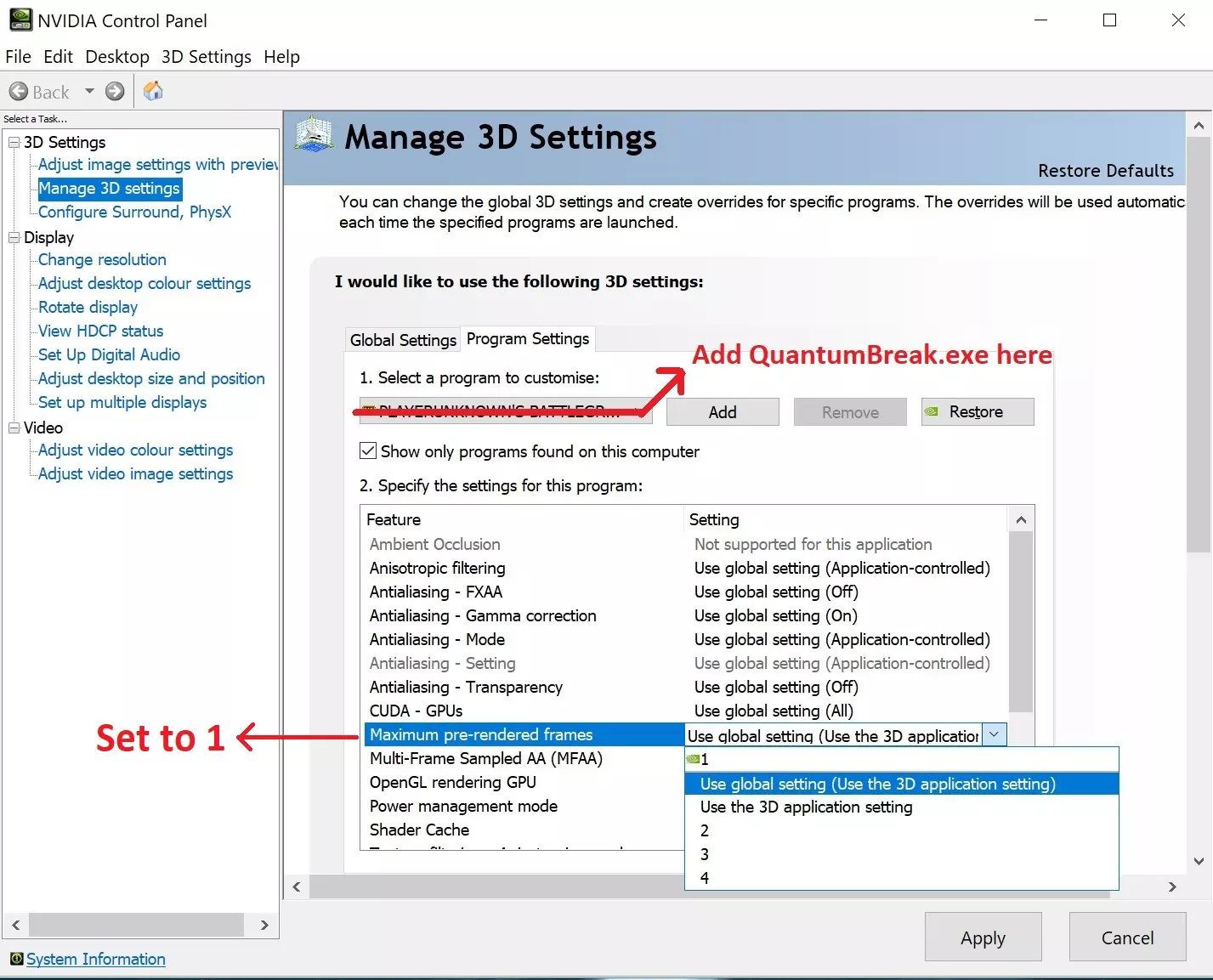This screenshot has height=980, width=1213.
Task: Open 'Adjust image settings with preview' task
Action: click(158, 165)
